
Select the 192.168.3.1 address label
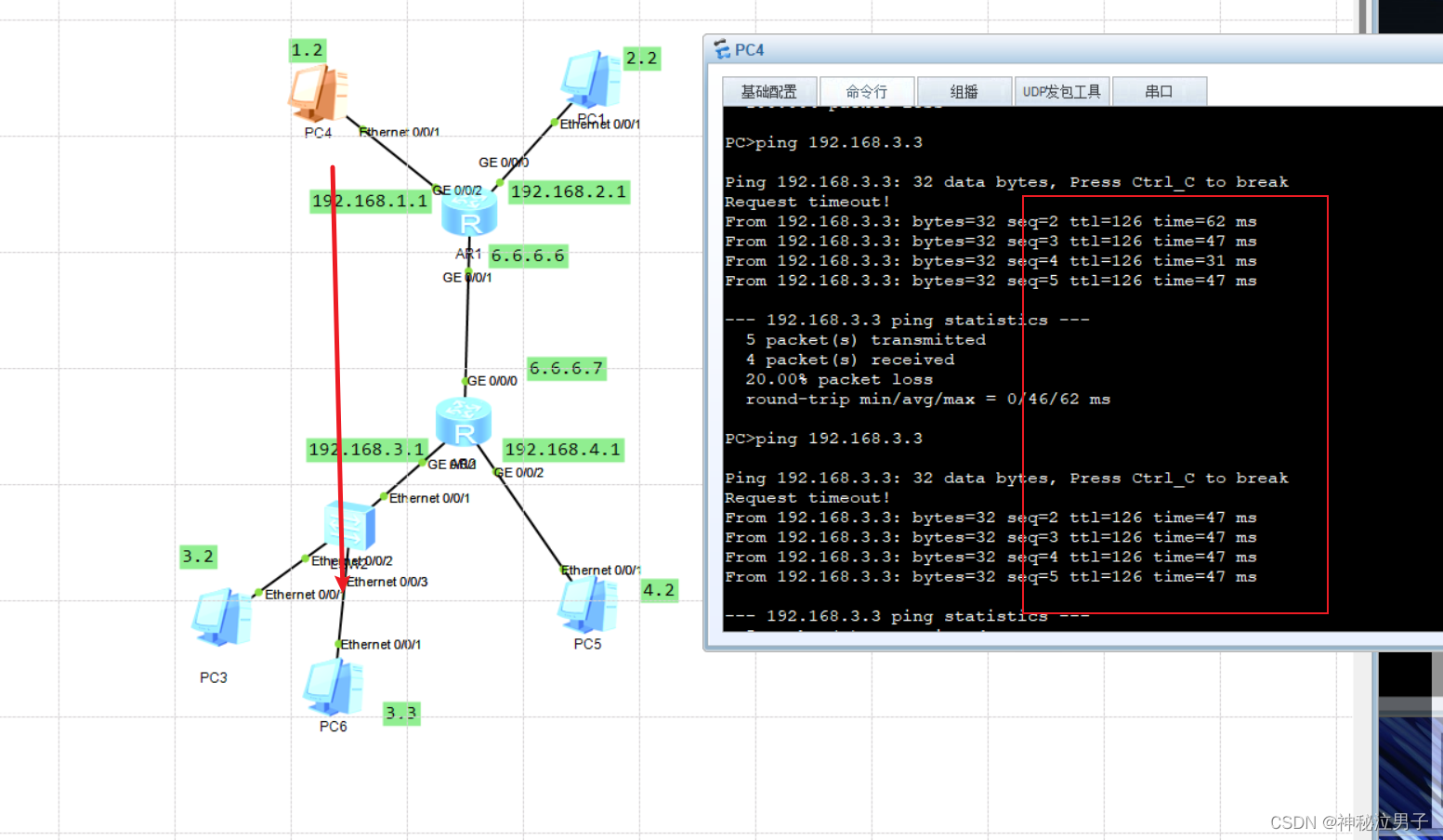click(x=366, y=450)
